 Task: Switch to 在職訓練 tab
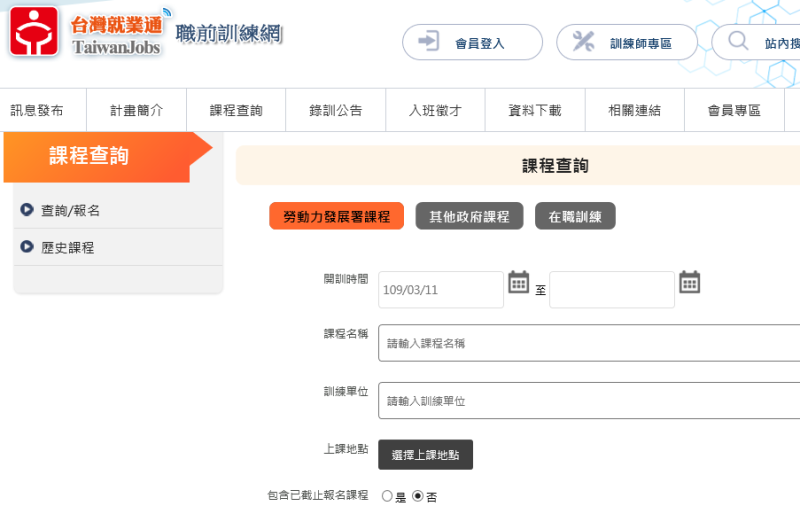tap(575, 216)
